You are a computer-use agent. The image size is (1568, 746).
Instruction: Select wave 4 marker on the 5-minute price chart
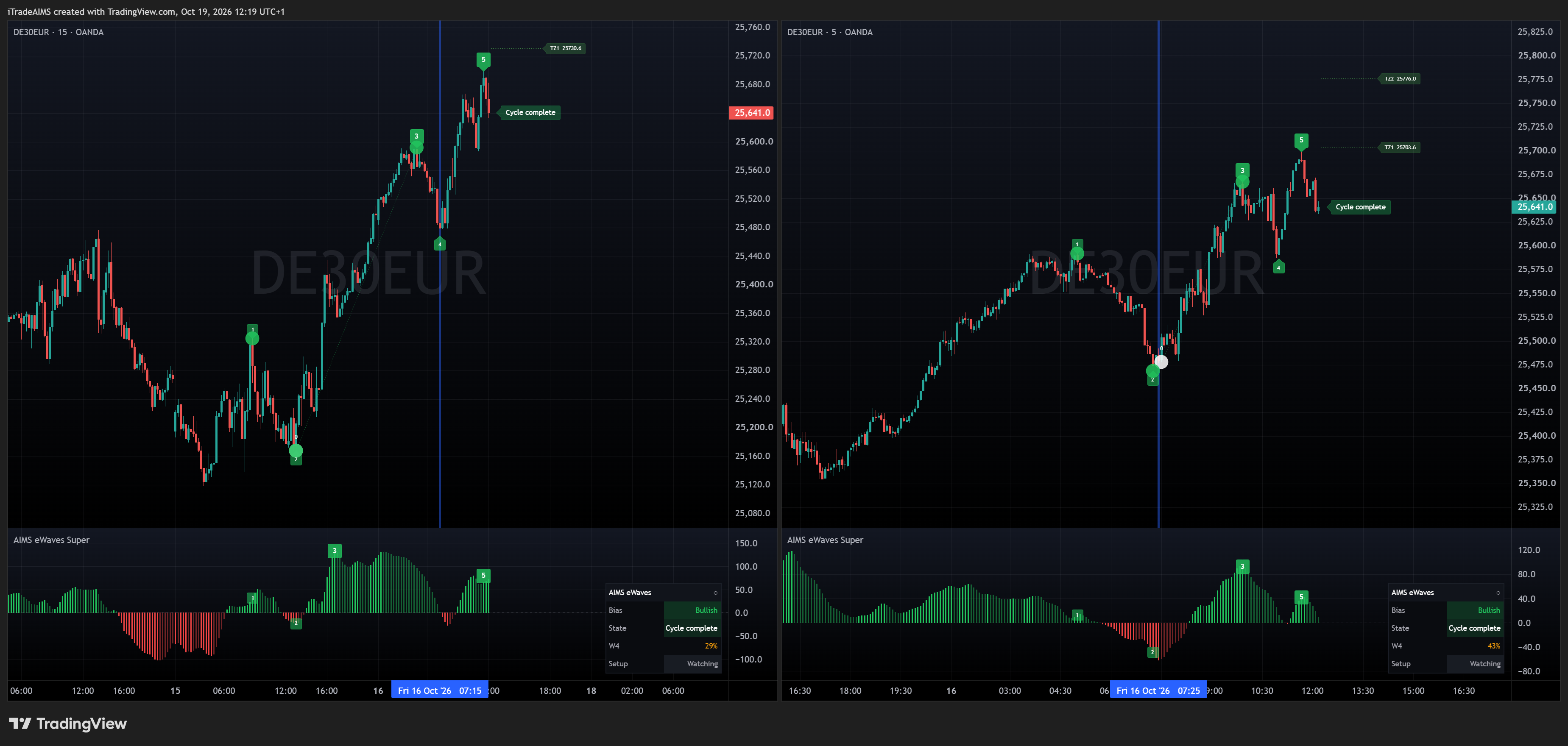[x=1278, y=267]
